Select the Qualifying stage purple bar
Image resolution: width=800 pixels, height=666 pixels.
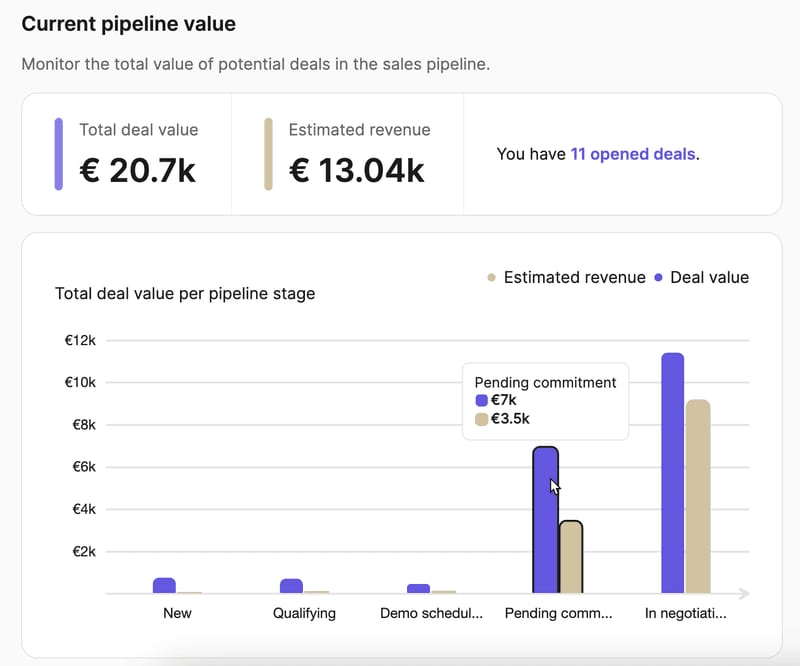tap(291, 586)
